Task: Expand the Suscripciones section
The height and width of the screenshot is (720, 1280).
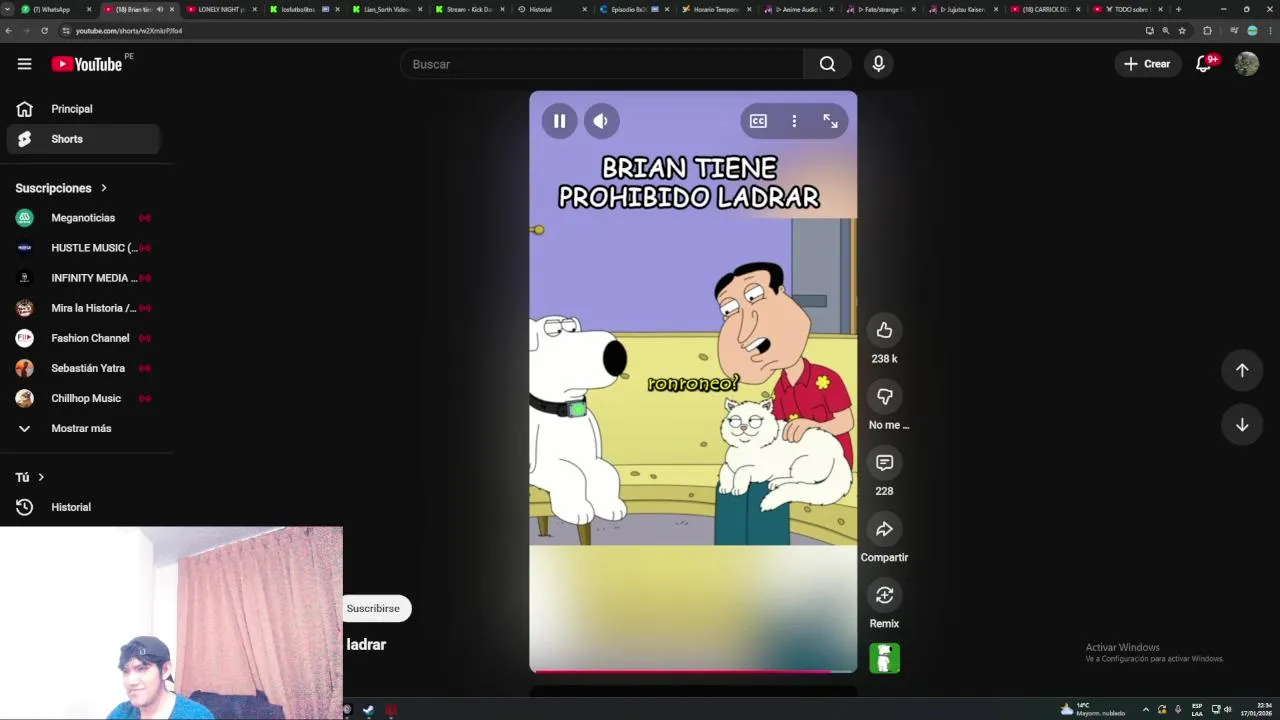Action: [61, 188]
